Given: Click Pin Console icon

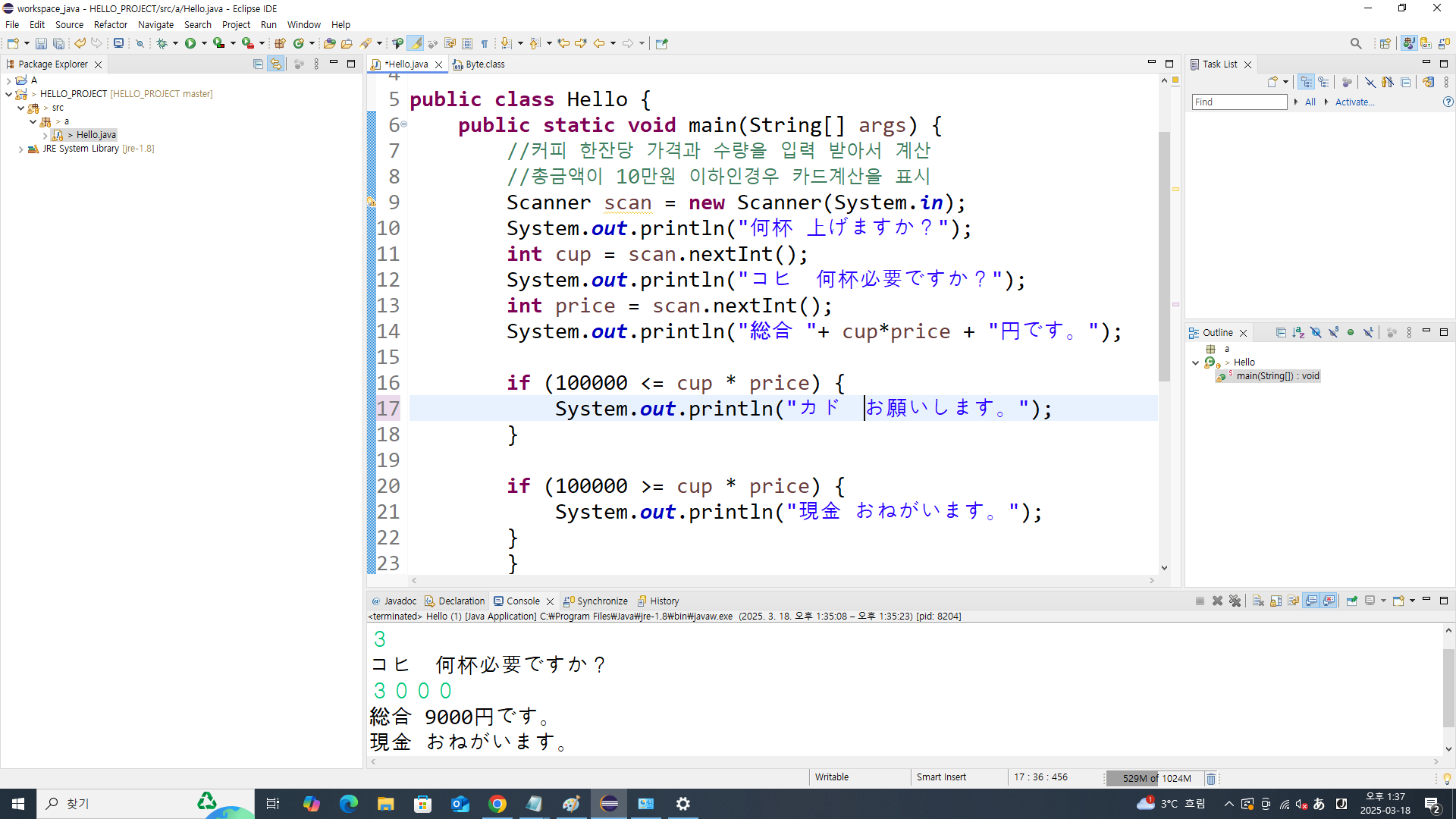Looking at the screenshot, I should (1351, 601).
